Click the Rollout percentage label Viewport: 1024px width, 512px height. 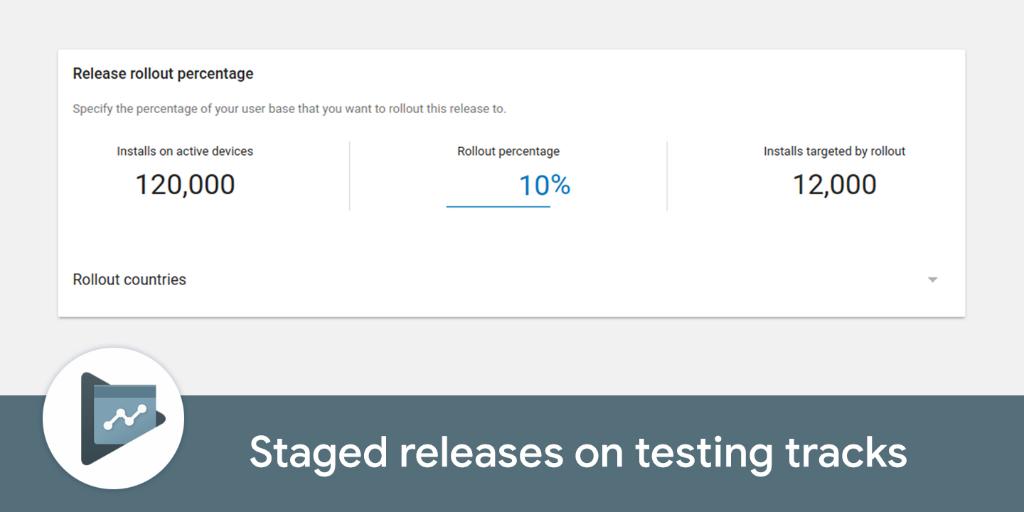508,152
